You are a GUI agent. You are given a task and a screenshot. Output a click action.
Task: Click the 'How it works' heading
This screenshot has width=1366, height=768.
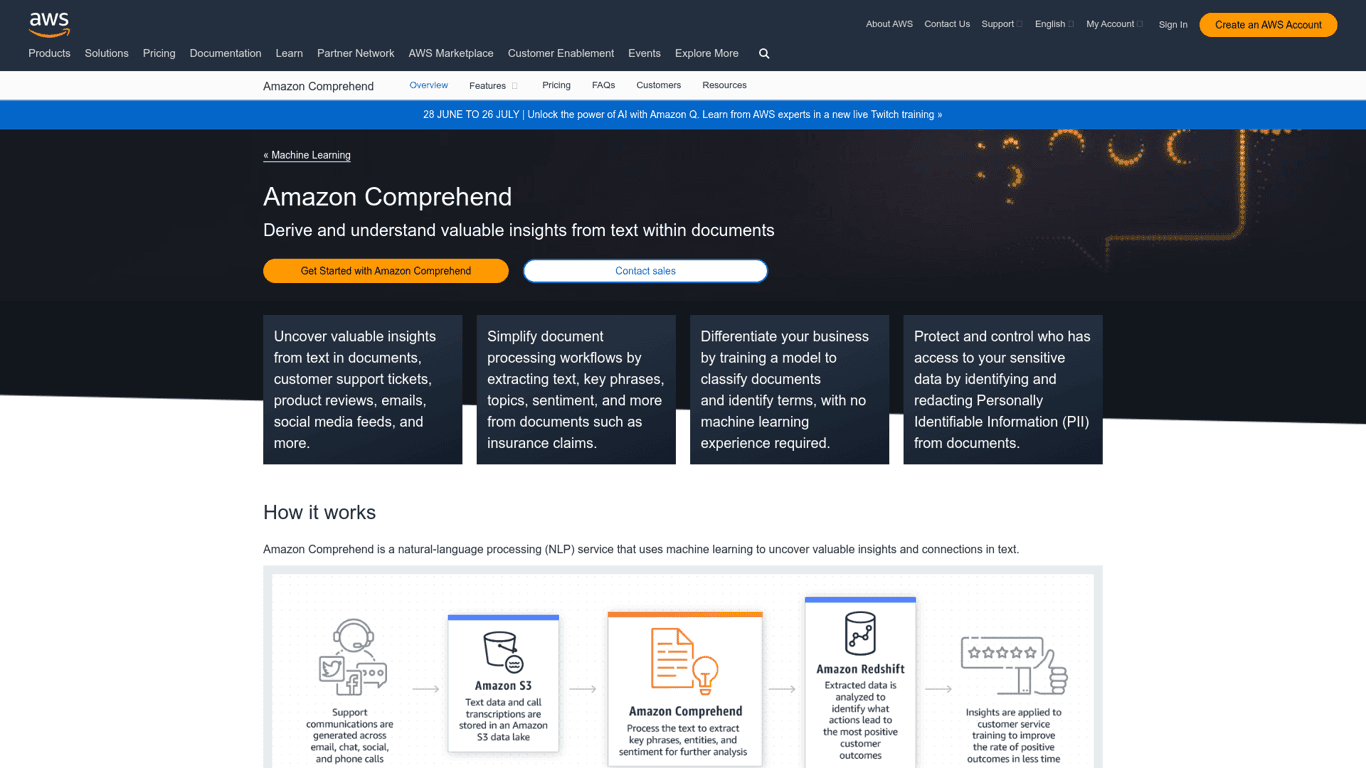tap(319, 513)
